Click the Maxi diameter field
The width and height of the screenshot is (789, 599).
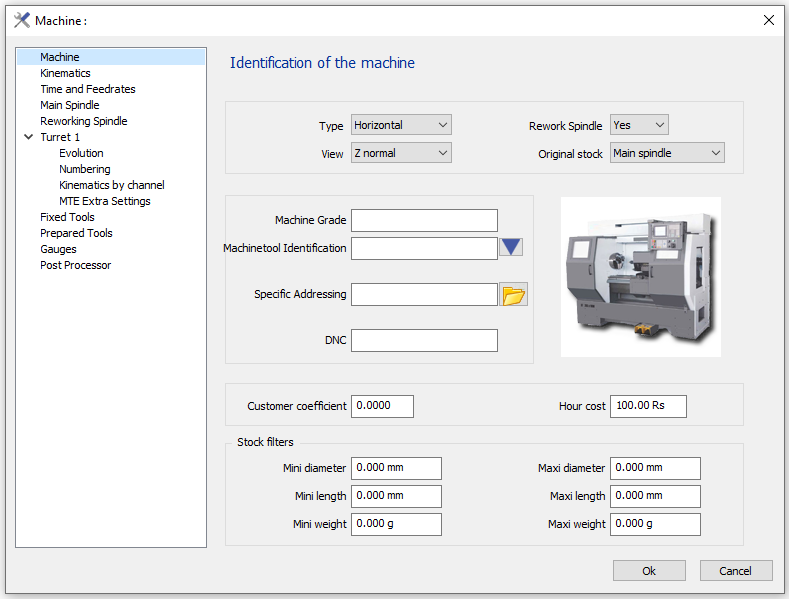(655, 468)
